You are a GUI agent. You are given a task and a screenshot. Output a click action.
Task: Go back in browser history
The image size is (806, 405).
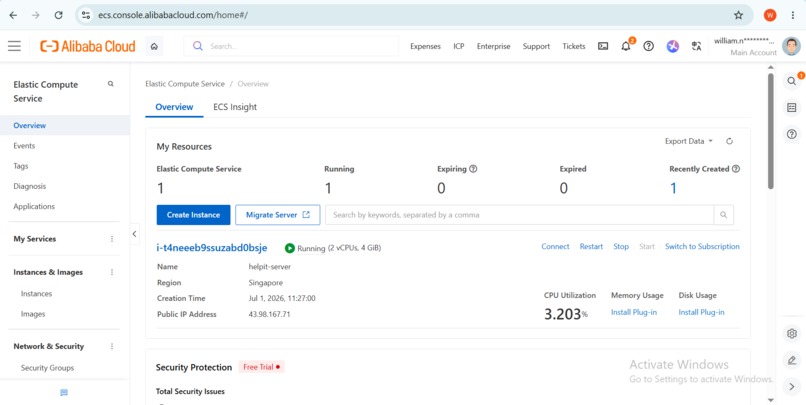pyautogui.click(x=13, y=15)
